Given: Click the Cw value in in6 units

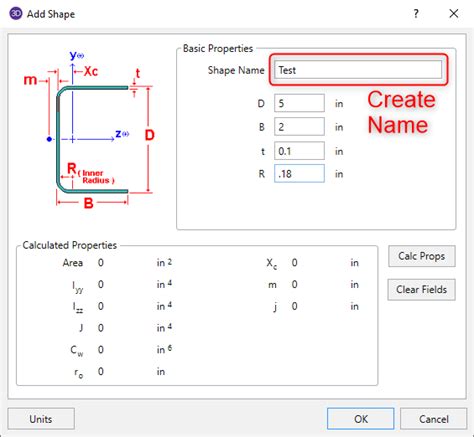Looking at the screenshot, I should [x=101, y=350].
